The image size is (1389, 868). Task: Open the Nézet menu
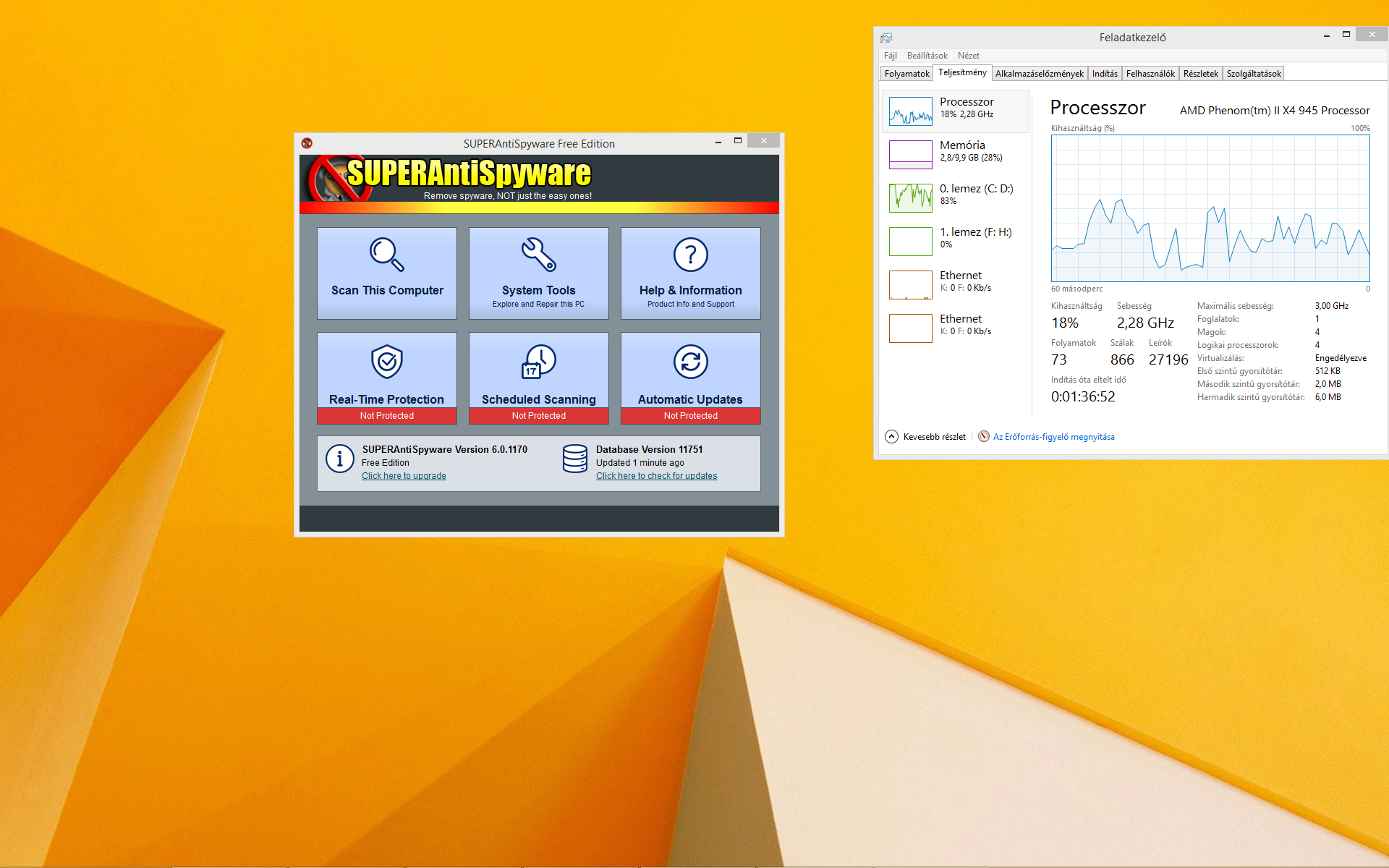pyautogui.click(x=968, y=56)
